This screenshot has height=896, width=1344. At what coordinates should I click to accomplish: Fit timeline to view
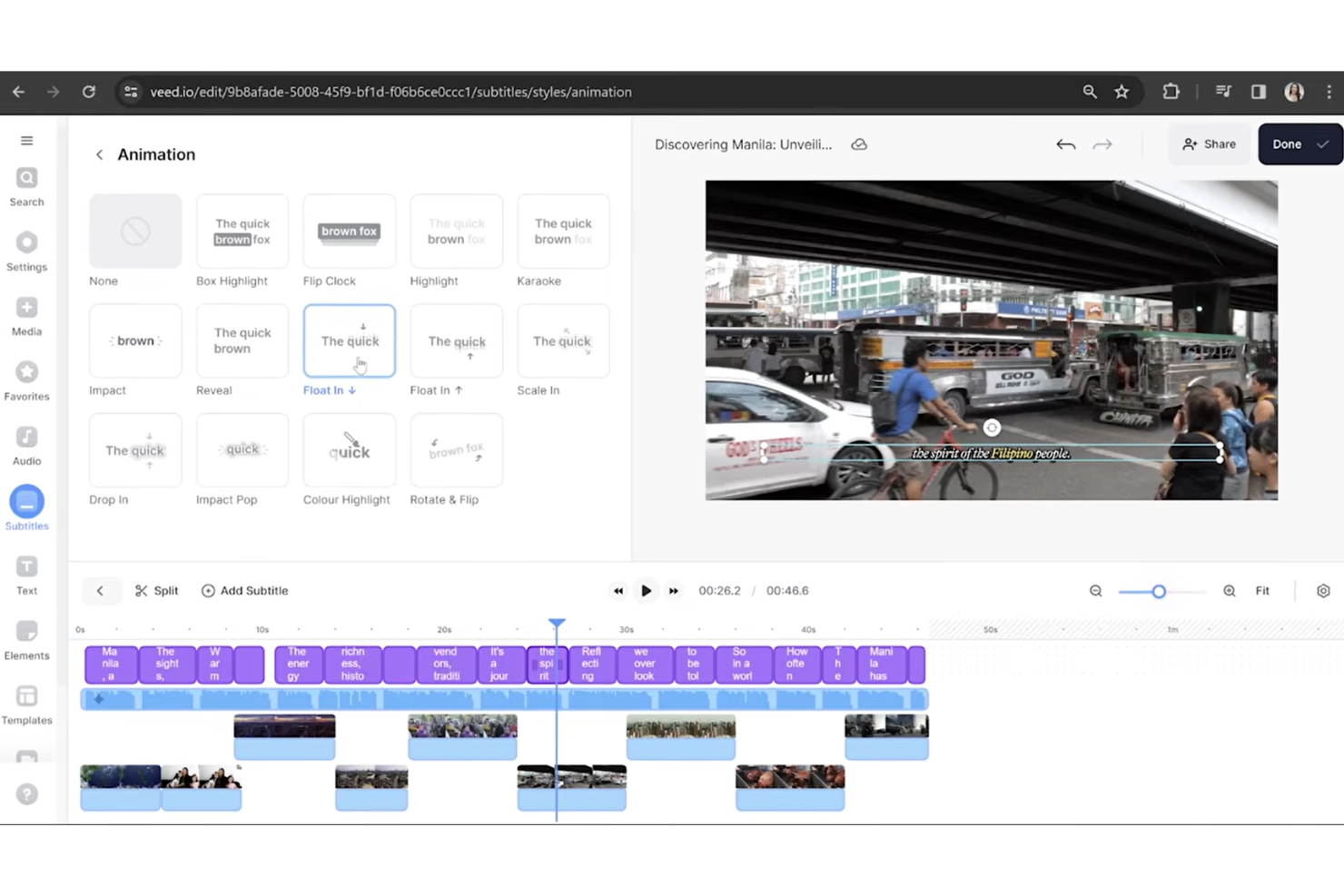[1262, 591]
